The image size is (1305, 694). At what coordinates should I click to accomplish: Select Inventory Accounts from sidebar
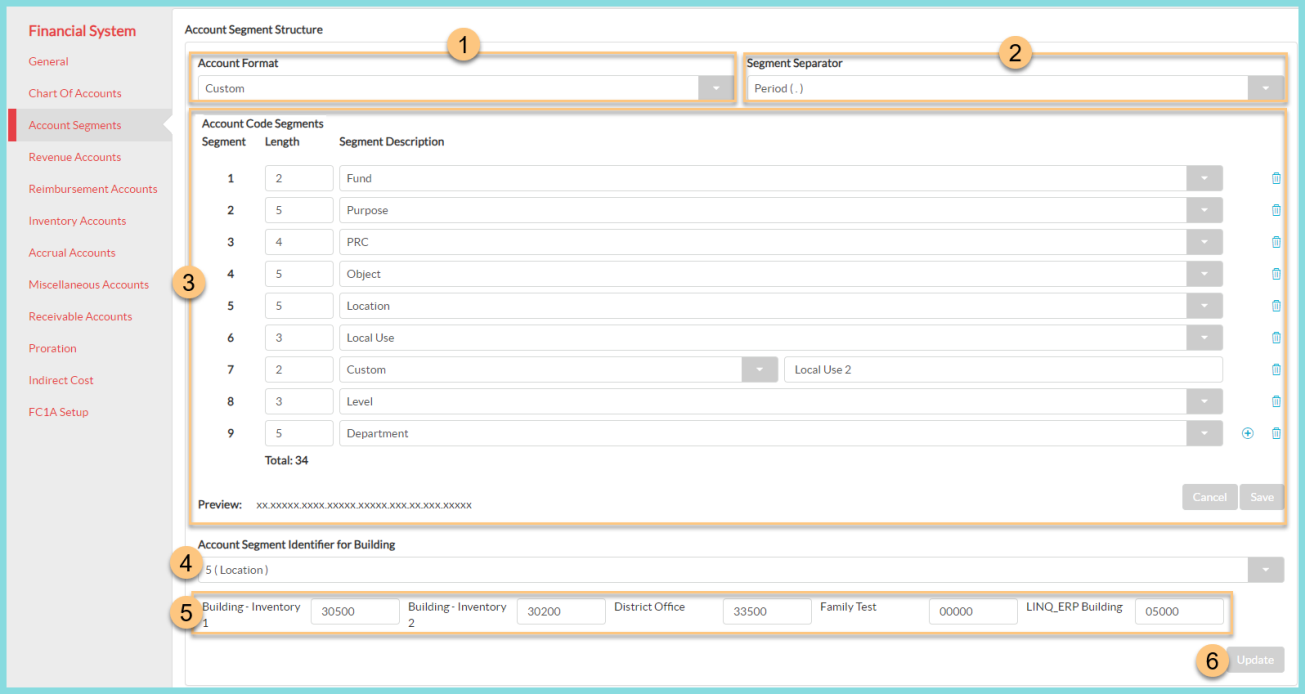click(77, 221)
